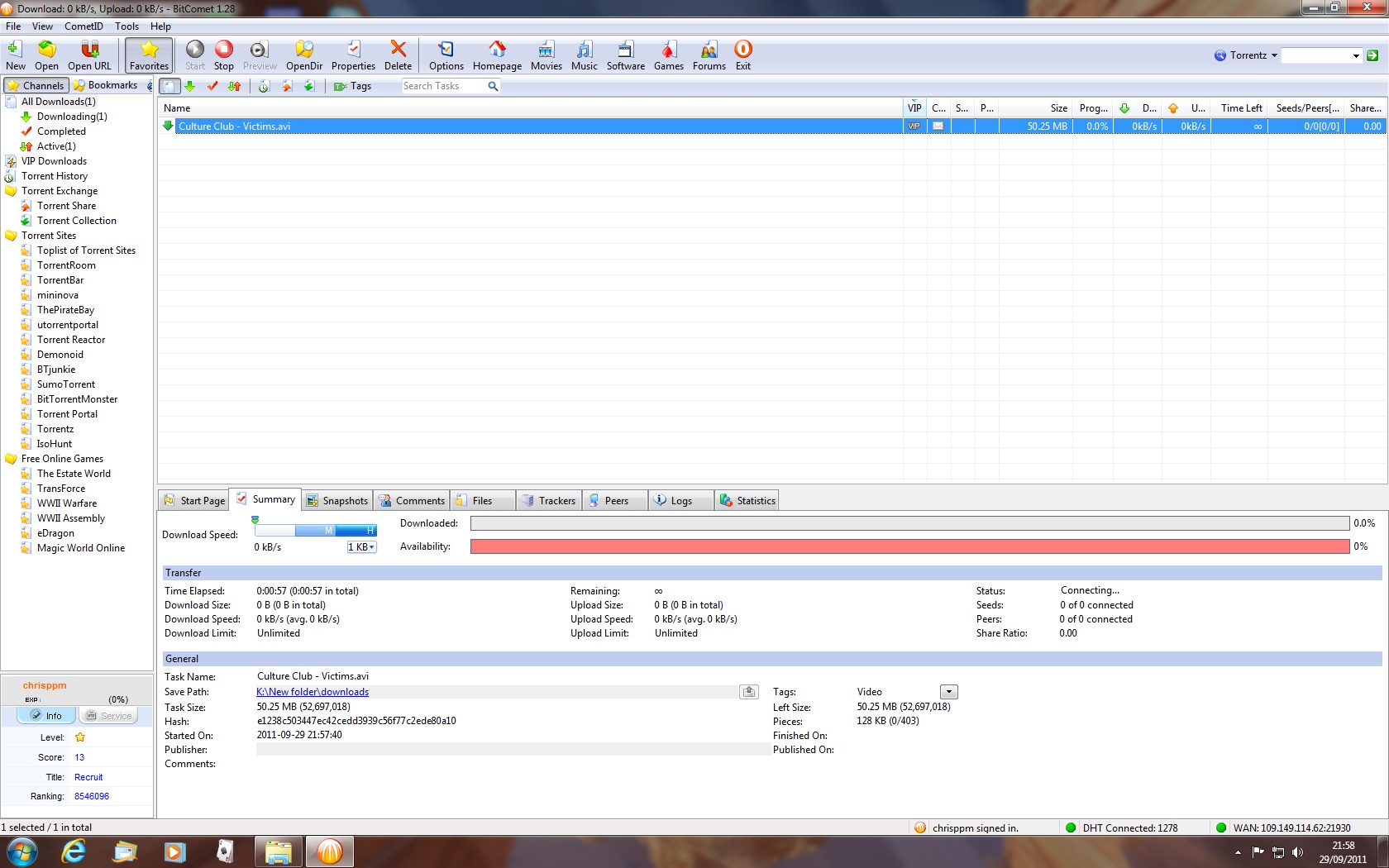Click the Delete task toolbar icon
The image size is (1389, 868).
click(398, 55)
